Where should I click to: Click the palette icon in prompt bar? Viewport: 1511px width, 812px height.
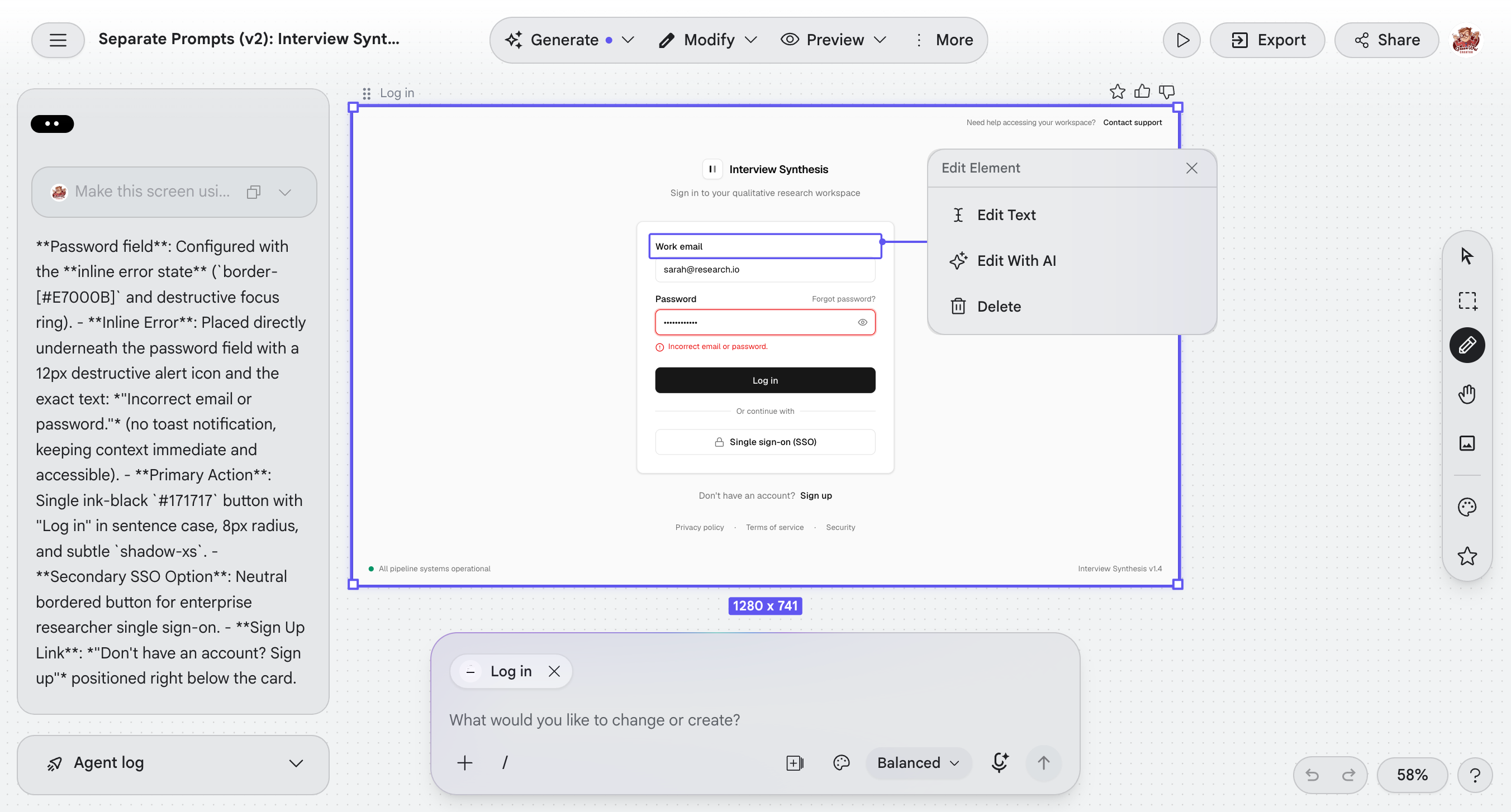[x=841, y=763]
